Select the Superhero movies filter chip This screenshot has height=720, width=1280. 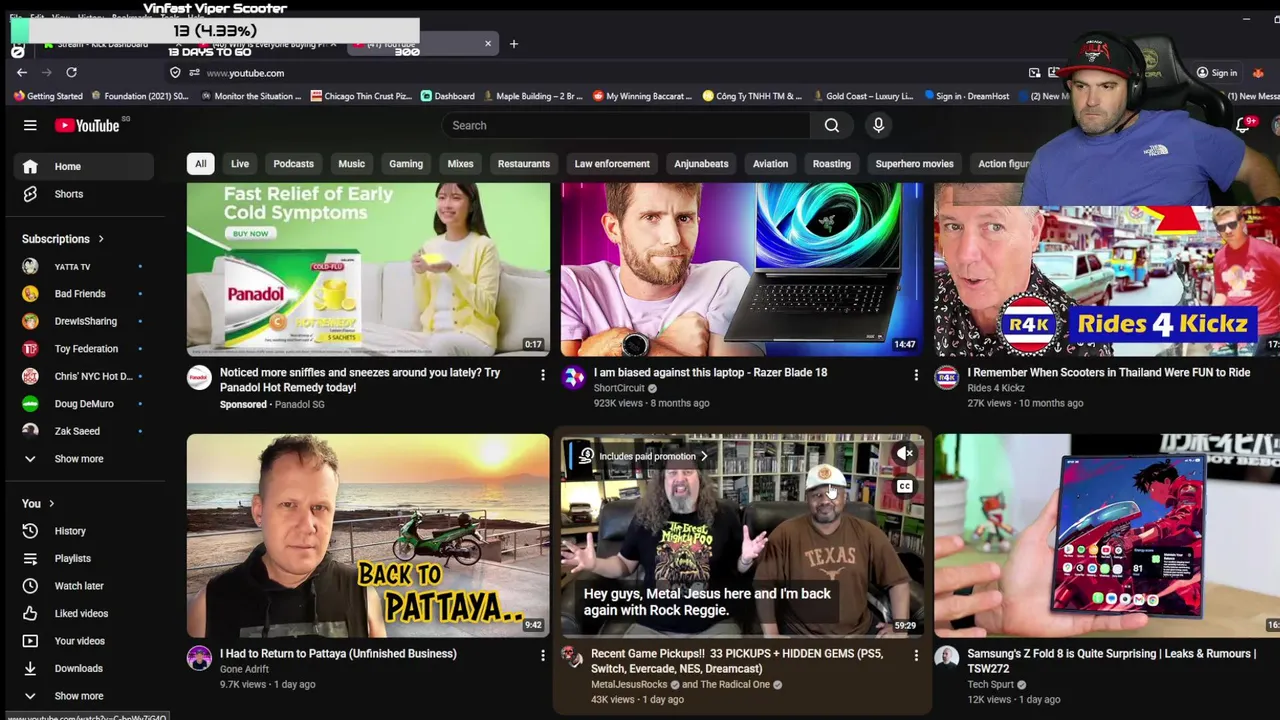pyautogui.click(x=914, y=164)
